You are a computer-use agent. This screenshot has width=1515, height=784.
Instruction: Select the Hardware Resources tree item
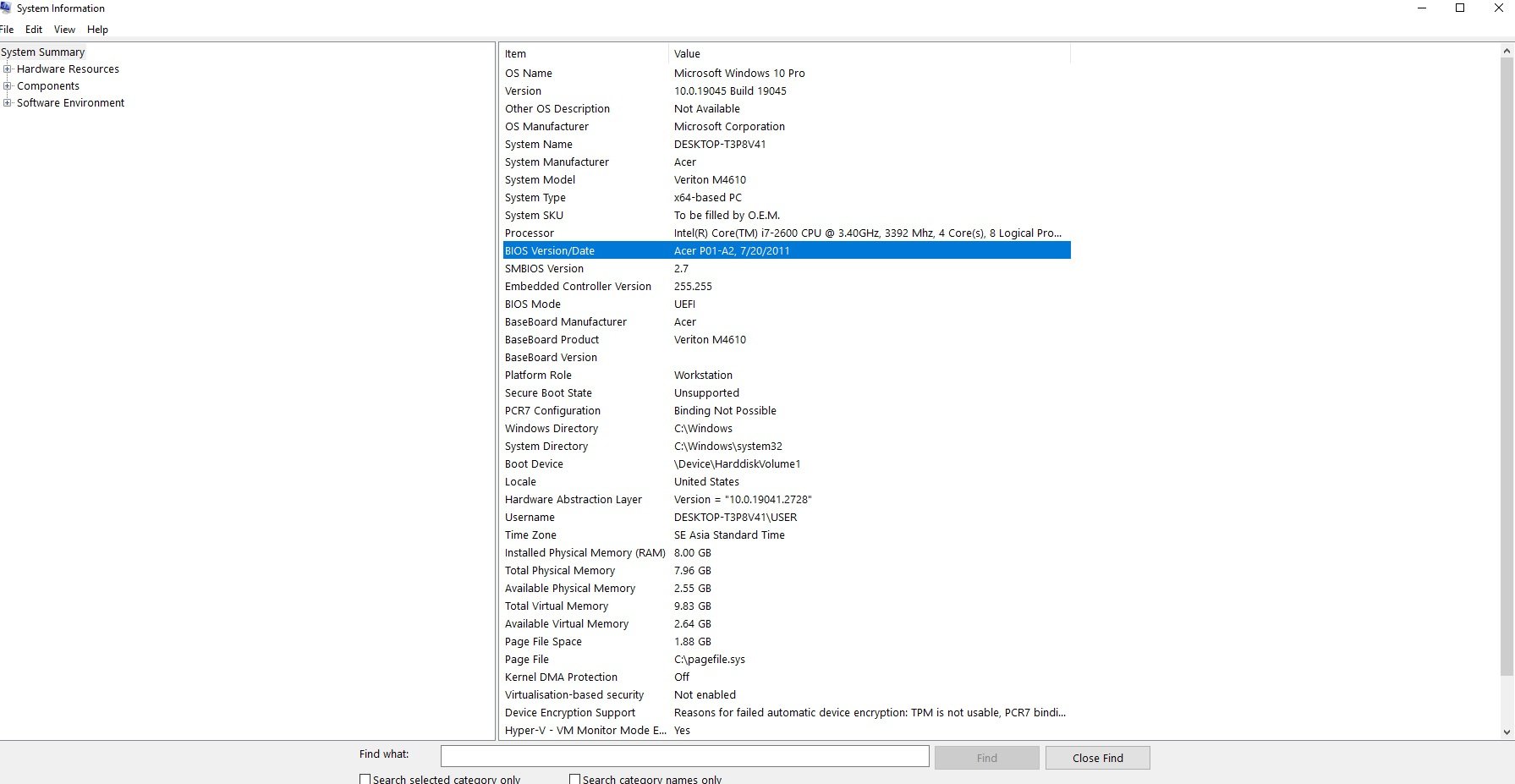click(68, 69)
